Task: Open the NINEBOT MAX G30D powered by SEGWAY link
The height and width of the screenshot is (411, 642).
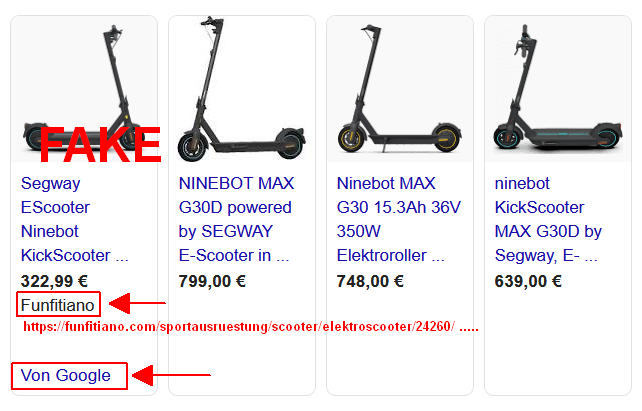Action: 236,219
